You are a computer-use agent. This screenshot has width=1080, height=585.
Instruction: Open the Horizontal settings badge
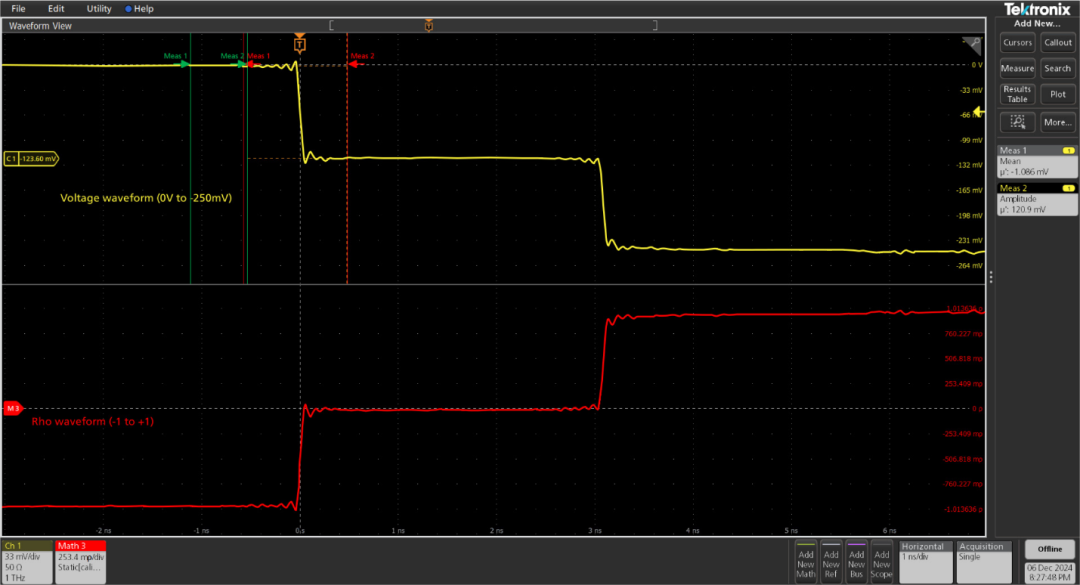[x=925, y=553]
